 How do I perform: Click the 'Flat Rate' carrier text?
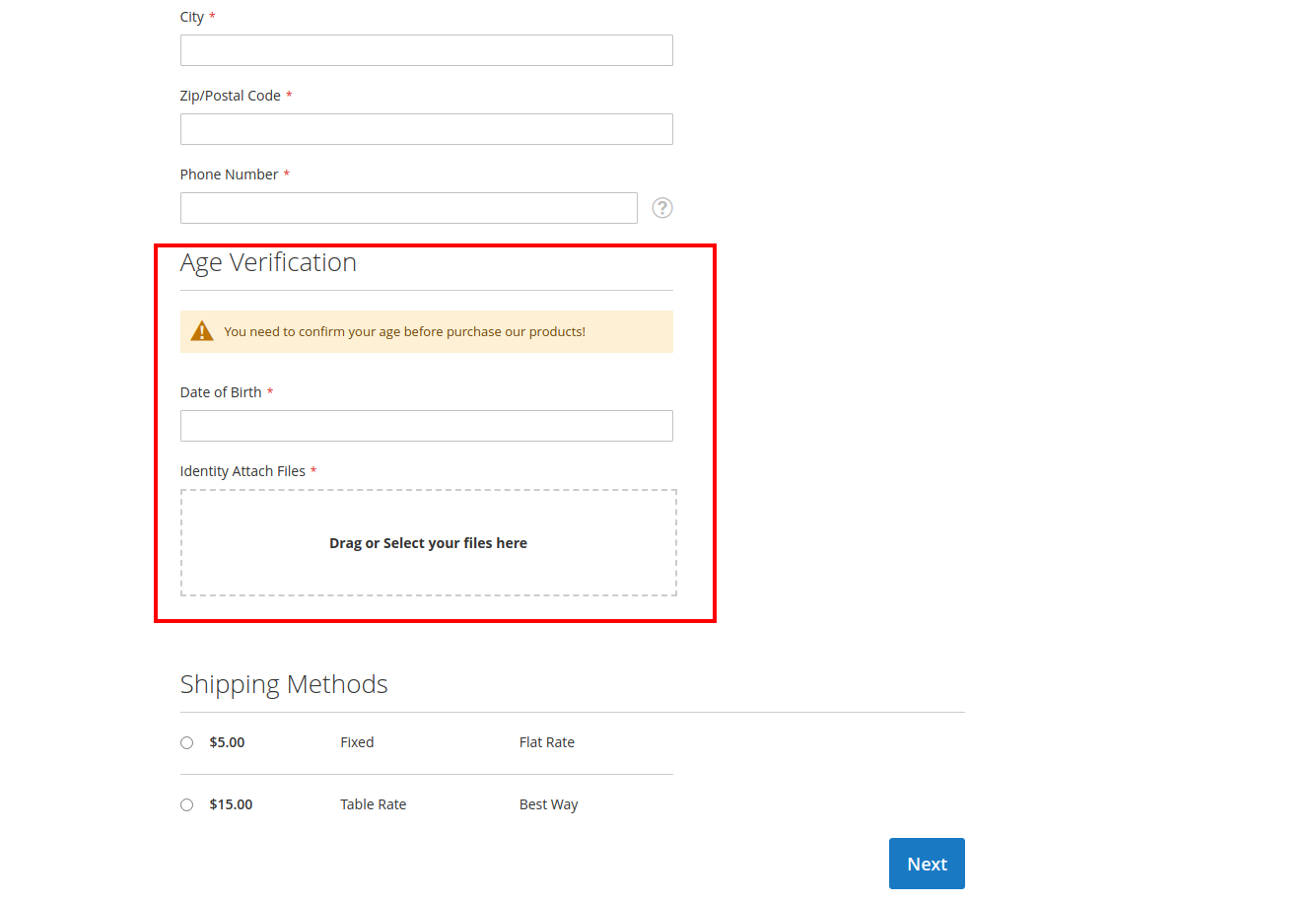(547, 742)
